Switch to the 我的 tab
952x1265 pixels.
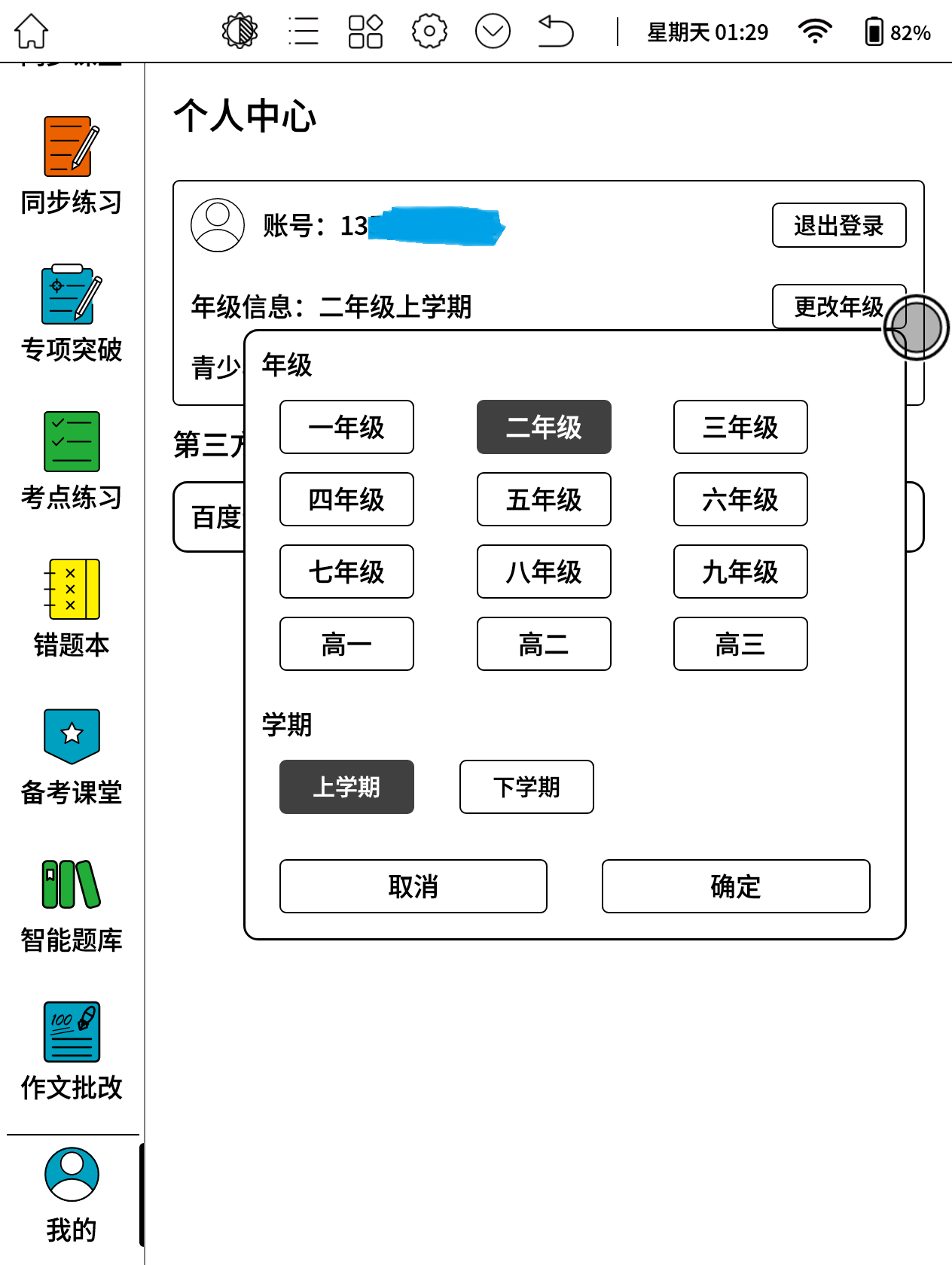click(72, 1195)
